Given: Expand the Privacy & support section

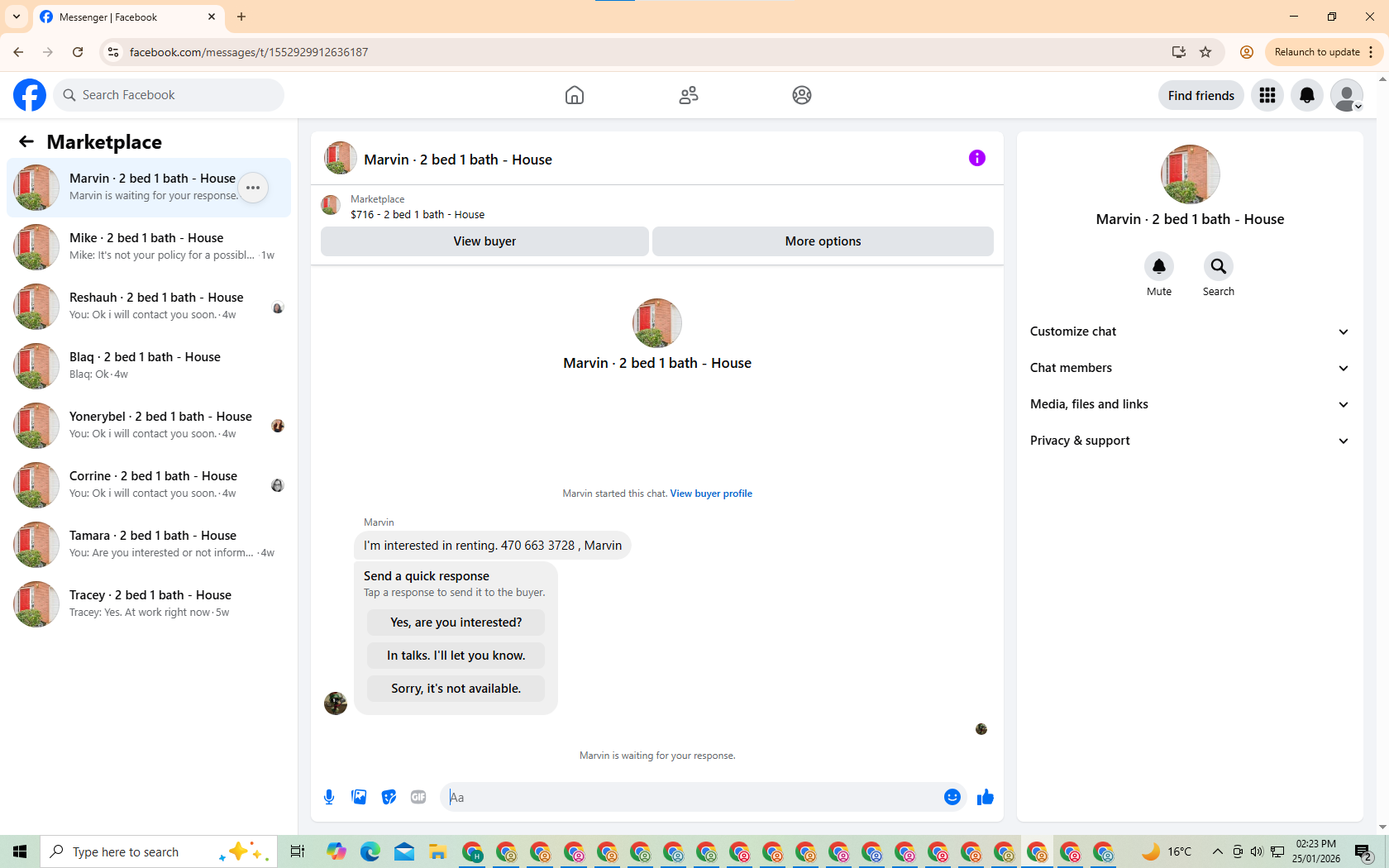Looking at the screenshot, I should point(1190,441).
